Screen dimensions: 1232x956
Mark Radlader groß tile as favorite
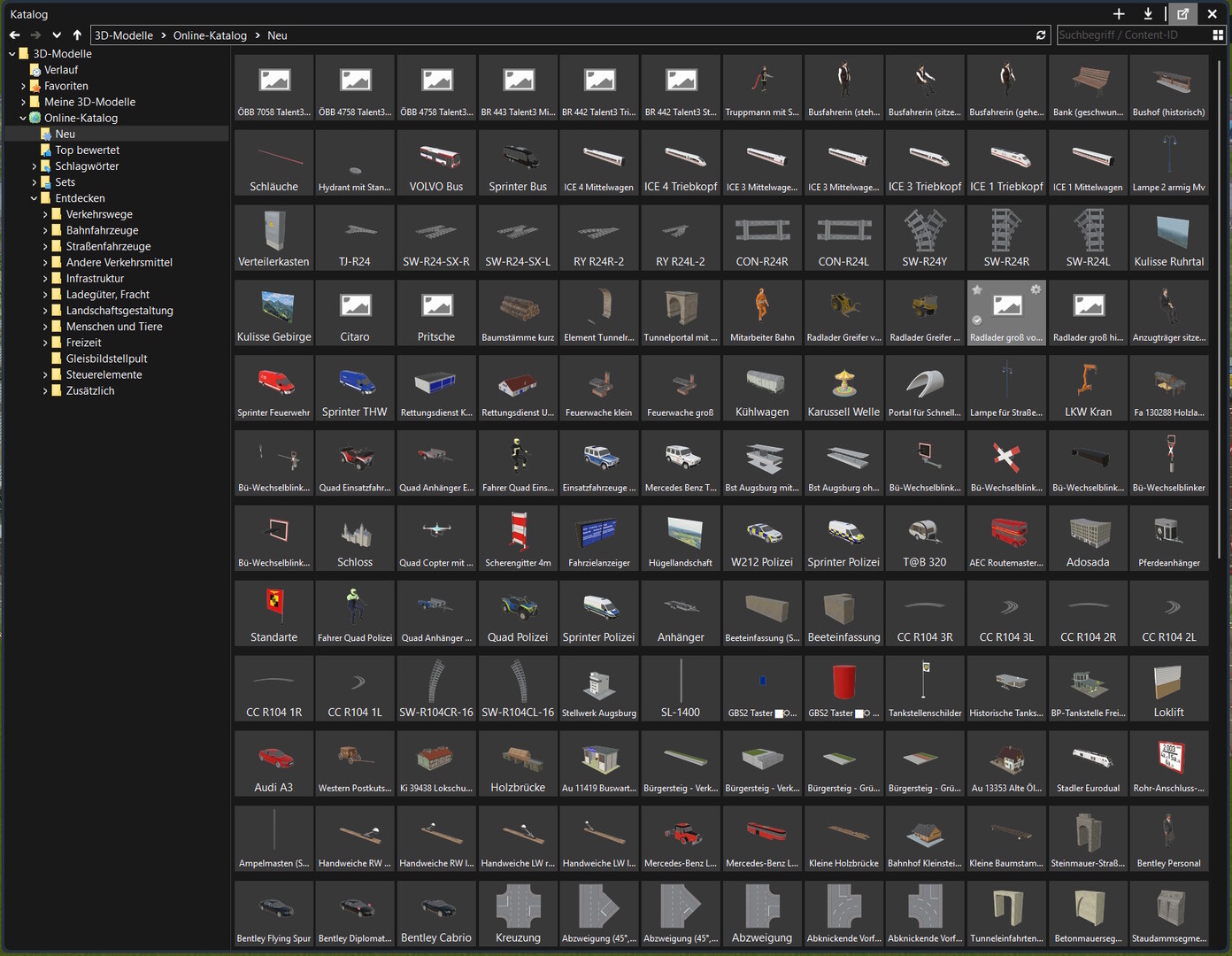[x=977, y=289]
